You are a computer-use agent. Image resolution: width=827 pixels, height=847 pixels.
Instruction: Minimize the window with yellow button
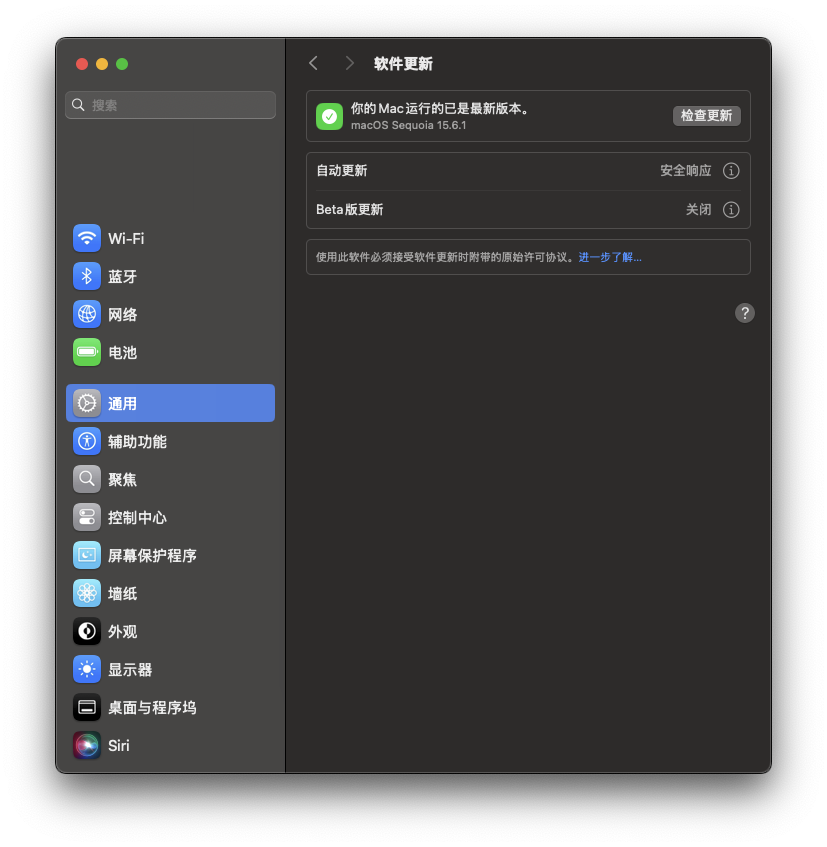[102, 64]
